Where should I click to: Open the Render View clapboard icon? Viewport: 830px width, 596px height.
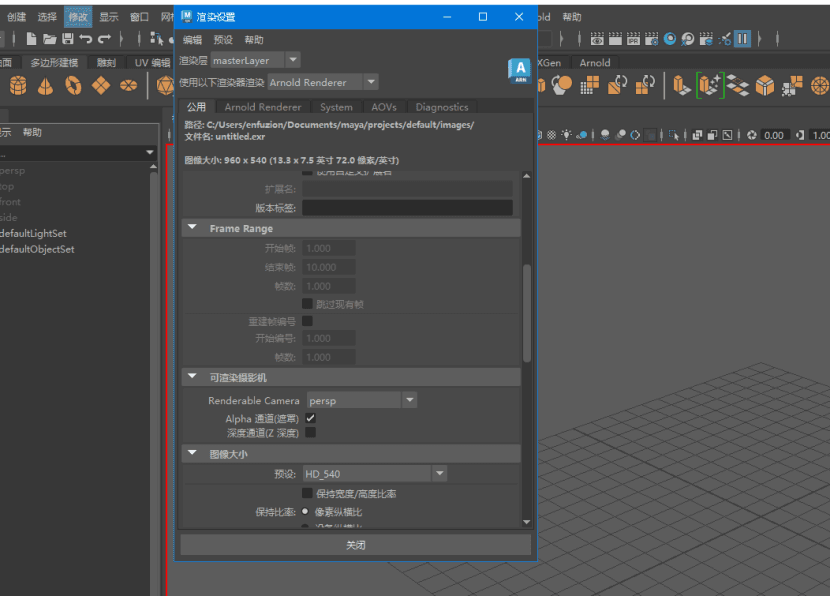pyautogui.click(x=597, y=39)
